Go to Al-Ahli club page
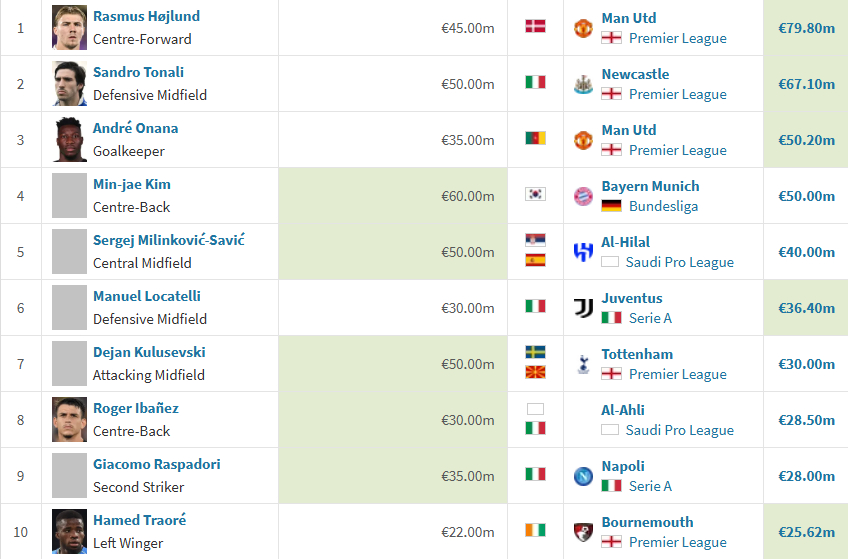 622,410
